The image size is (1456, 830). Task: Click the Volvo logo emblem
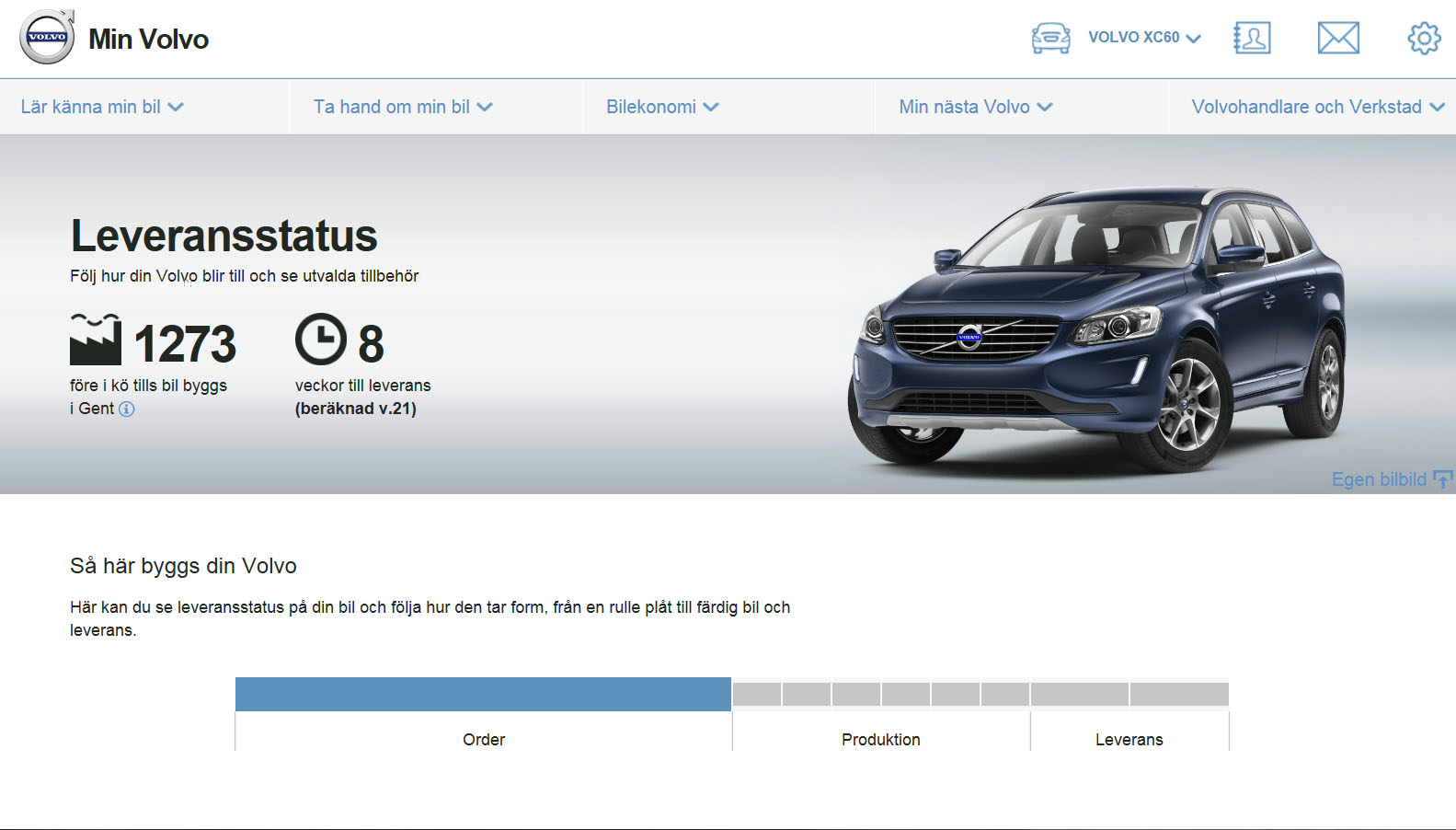pyautogui.click(x=47, y=38)
